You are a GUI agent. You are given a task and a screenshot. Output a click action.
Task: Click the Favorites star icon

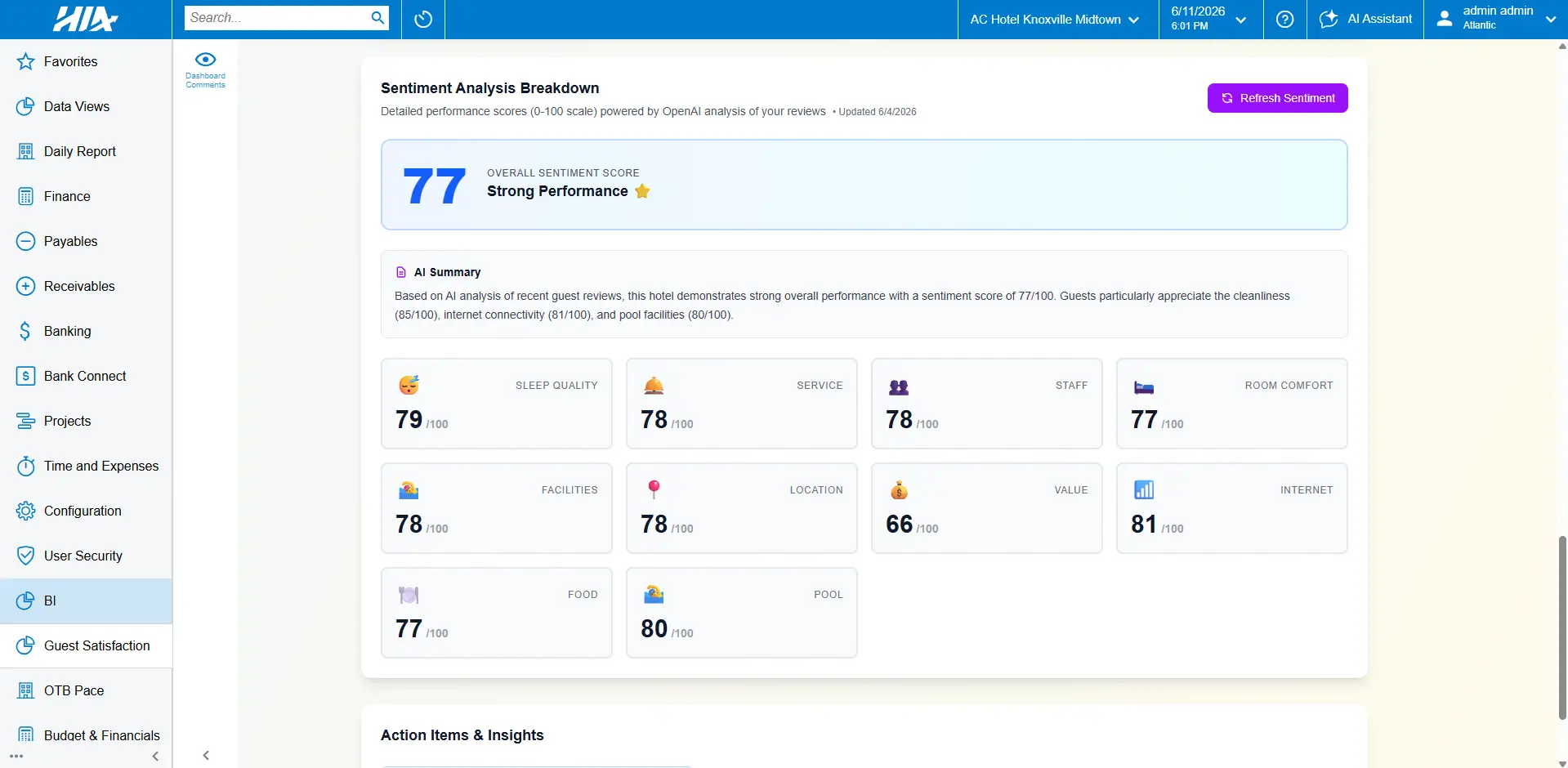pyautogui.click(x=25, y=61)
